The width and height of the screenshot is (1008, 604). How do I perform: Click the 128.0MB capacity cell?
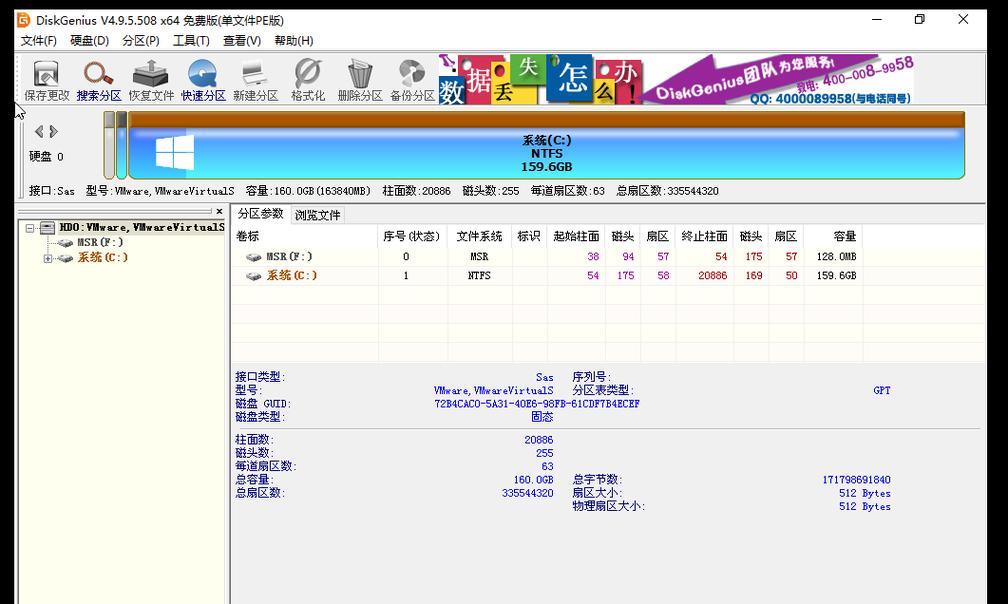pos(836,256)
